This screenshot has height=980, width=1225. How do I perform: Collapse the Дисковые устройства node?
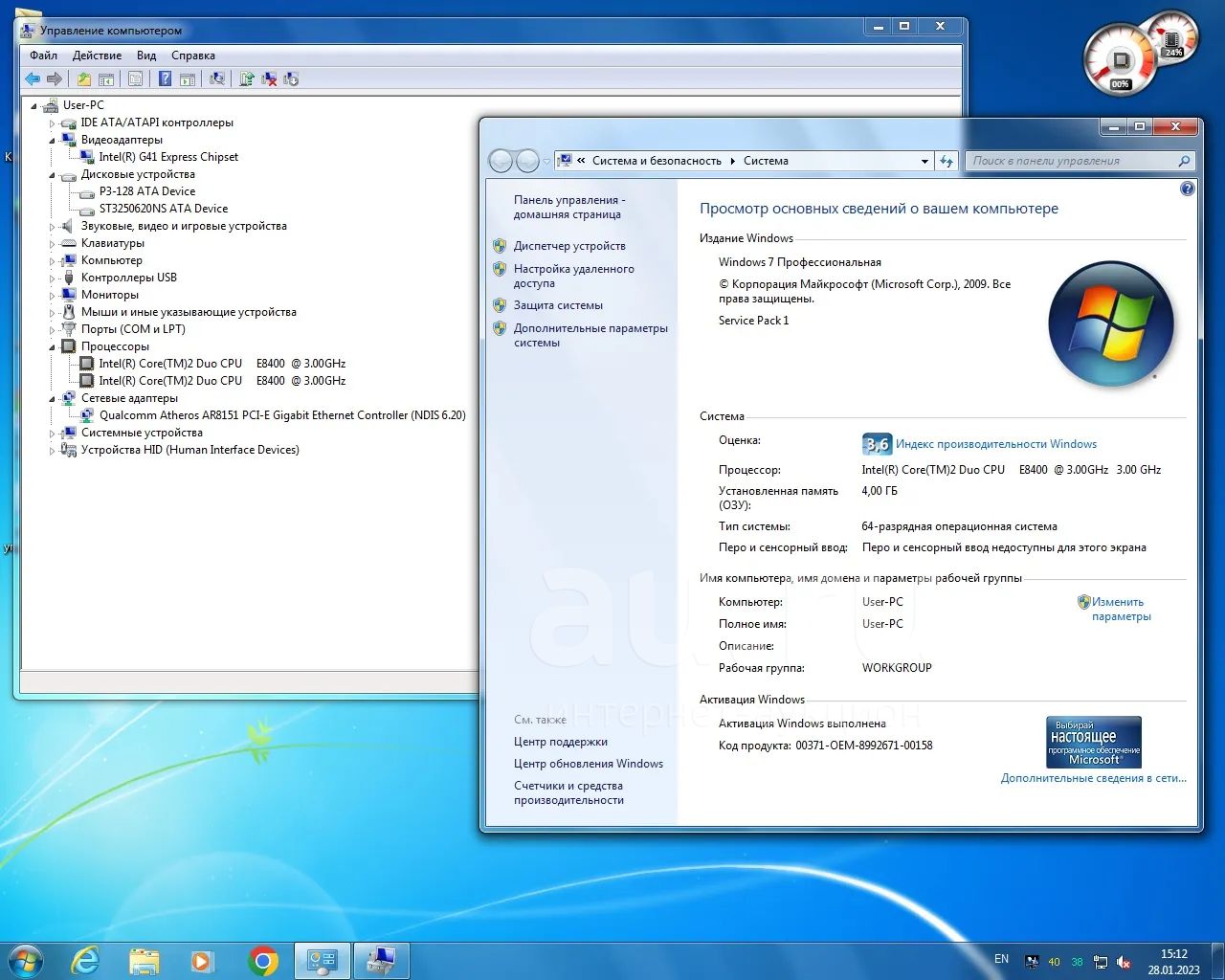pyautogui.click(x=53, y=174)
